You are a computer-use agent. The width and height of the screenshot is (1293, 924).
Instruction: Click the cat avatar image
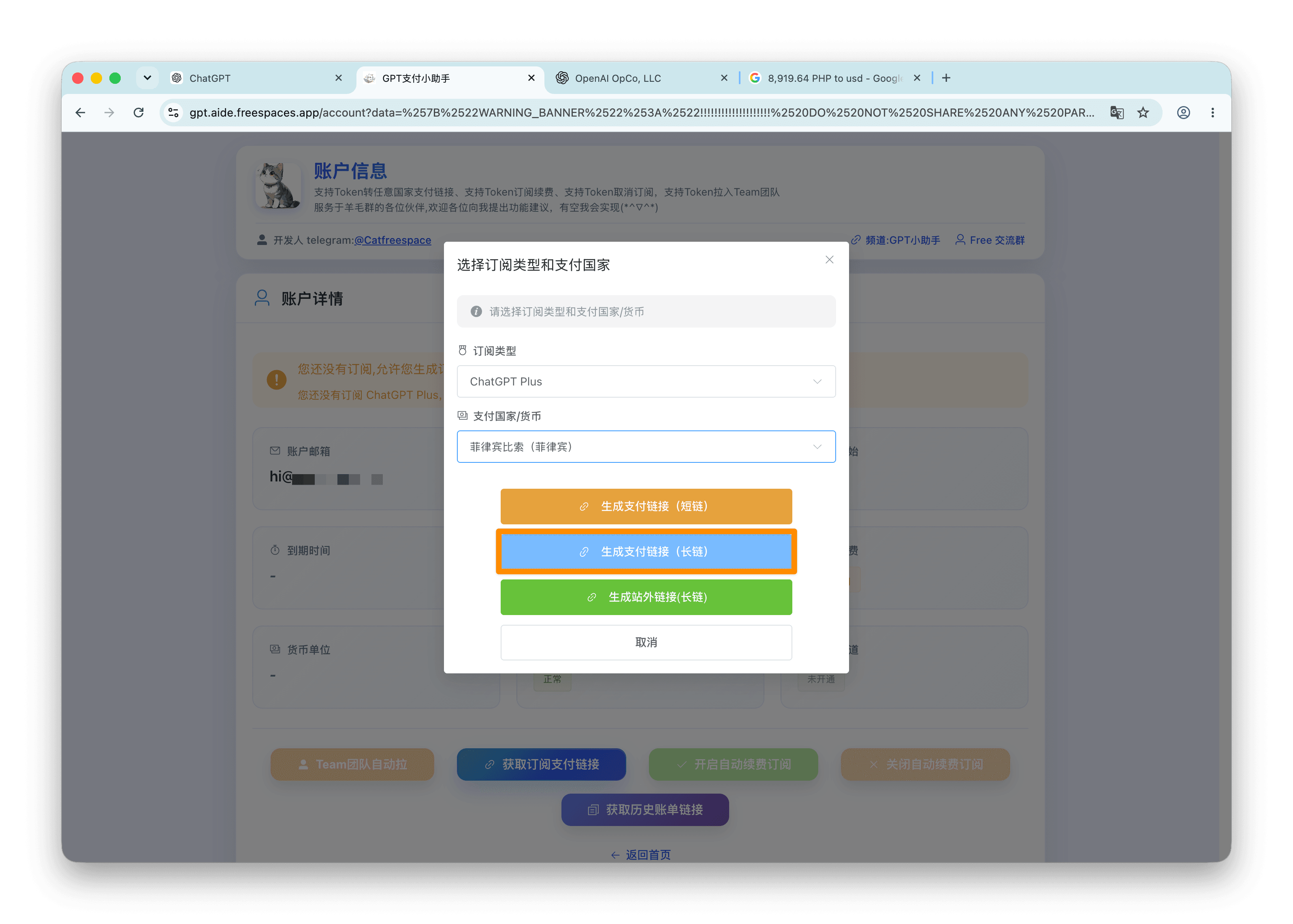pos(278,185)
